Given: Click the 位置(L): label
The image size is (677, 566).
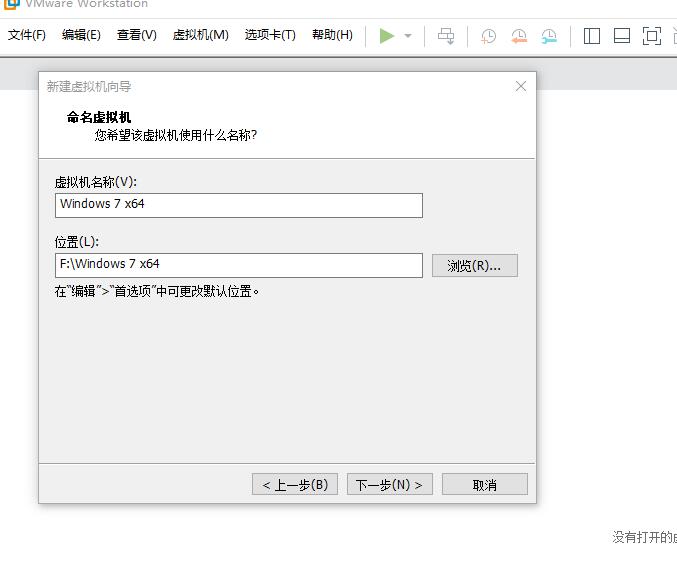Looking at the screenshot, I should click(77, 242).
